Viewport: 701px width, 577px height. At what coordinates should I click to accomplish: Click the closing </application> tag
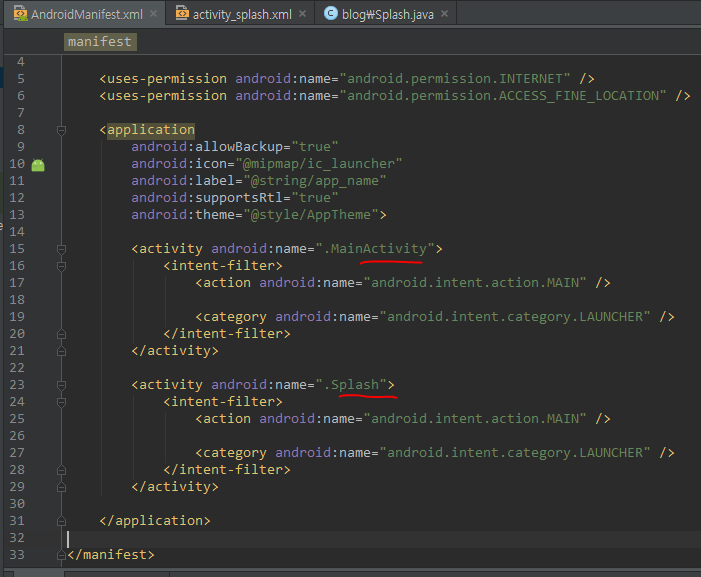(155, 520)
